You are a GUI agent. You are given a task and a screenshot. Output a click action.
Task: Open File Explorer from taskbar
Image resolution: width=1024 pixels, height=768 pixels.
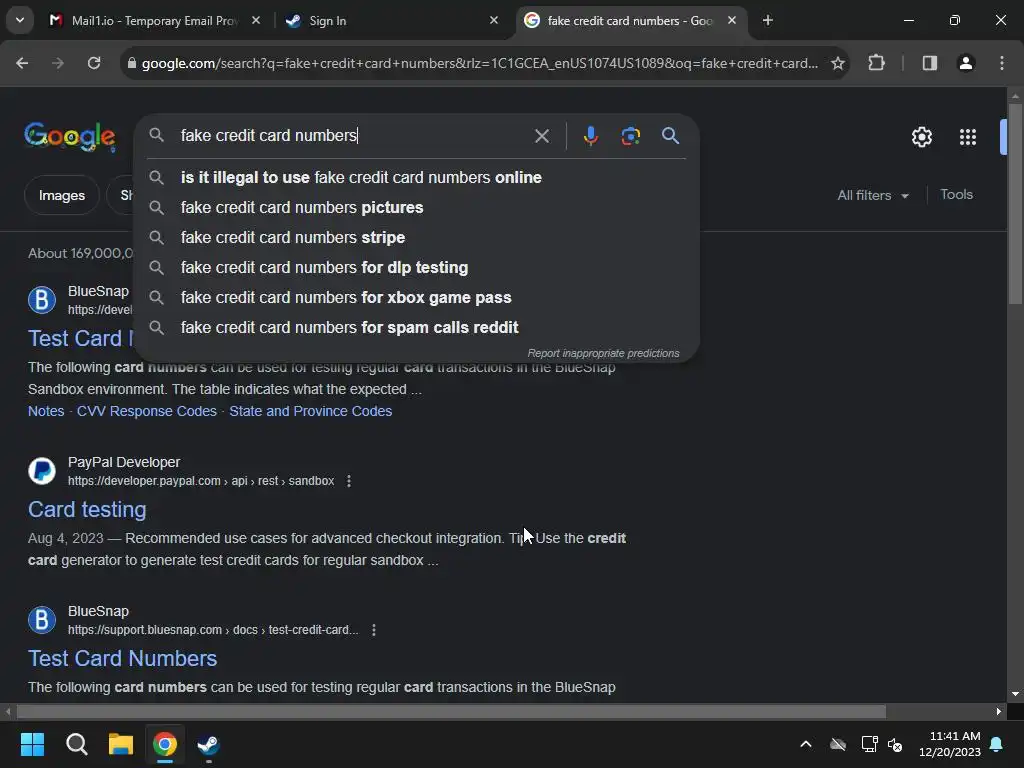(121, 744)
